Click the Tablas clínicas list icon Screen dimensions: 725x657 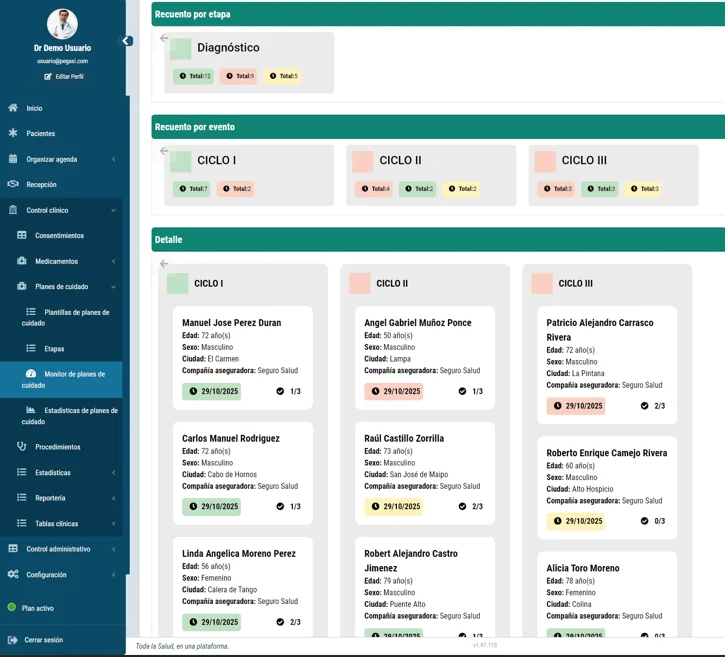pos(22,523)
